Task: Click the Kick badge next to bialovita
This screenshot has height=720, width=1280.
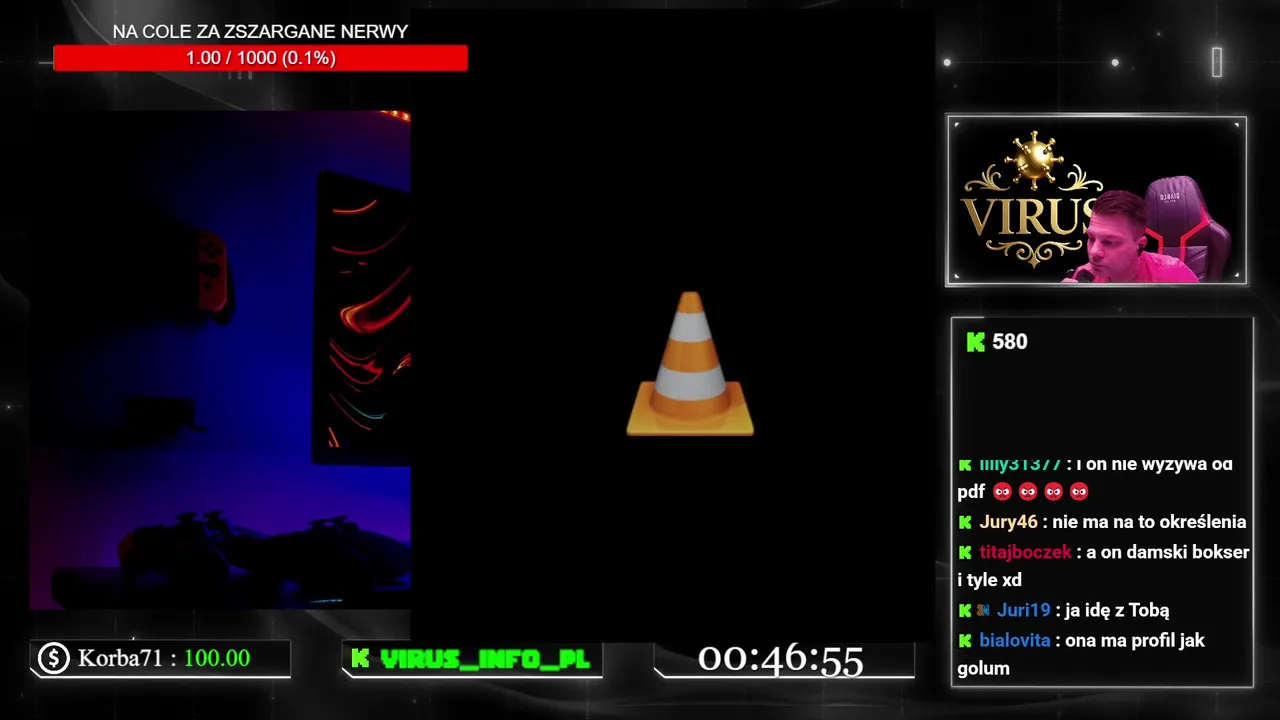Action: 965,640
